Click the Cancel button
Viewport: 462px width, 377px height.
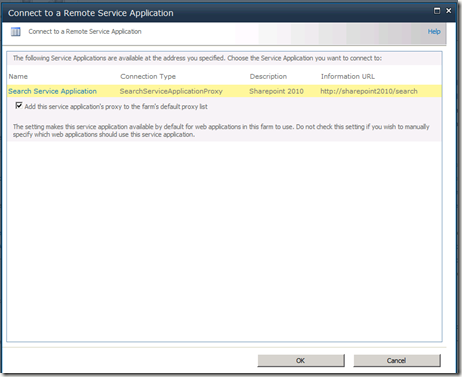(397, 360)
